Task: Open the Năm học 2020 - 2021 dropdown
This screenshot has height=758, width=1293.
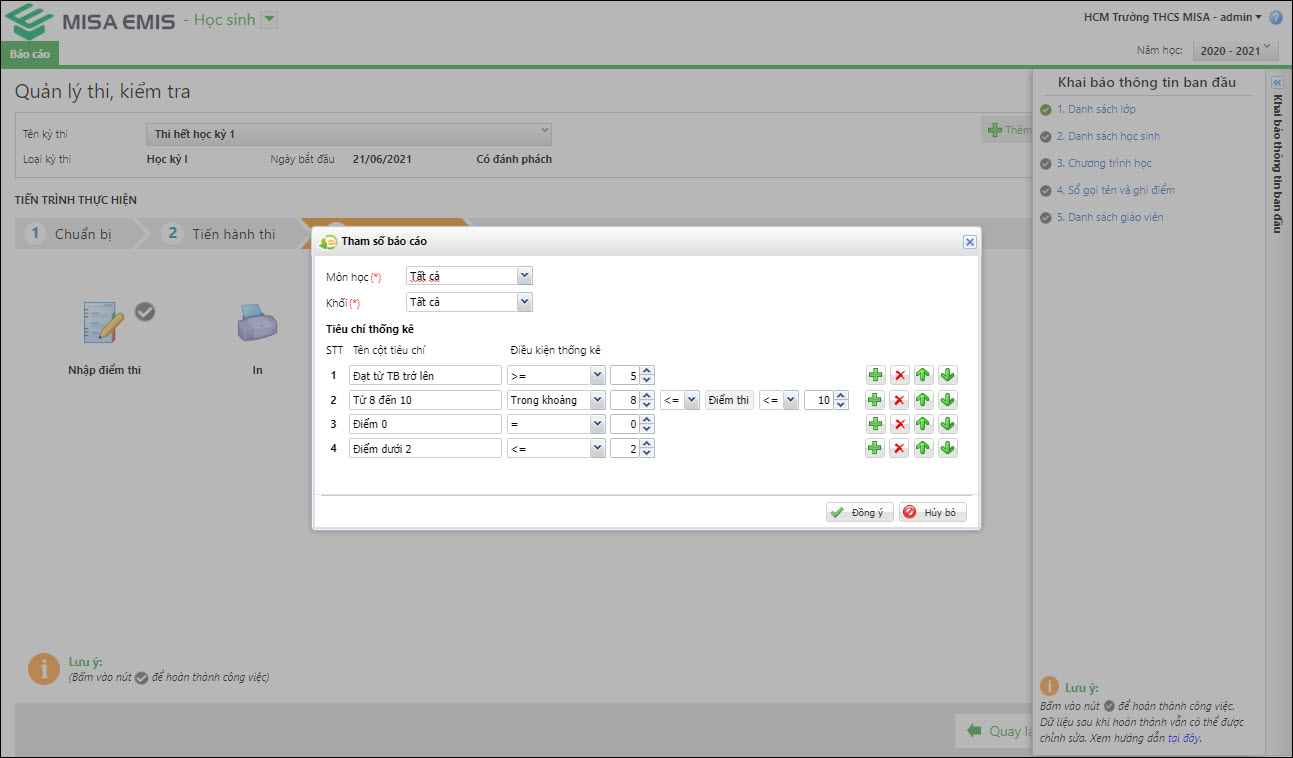Action: (1236, 50)
